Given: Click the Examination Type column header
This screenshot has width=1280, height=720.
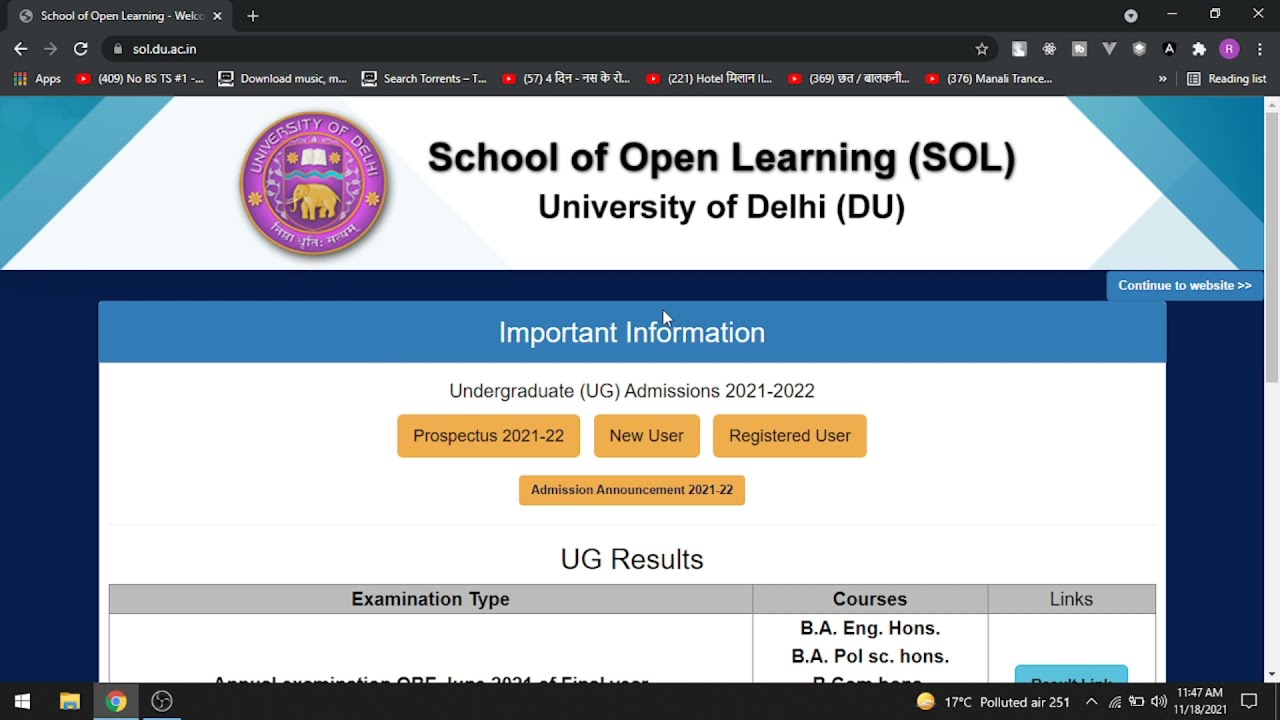Looking at the screenshot, I should click(430, 599).
